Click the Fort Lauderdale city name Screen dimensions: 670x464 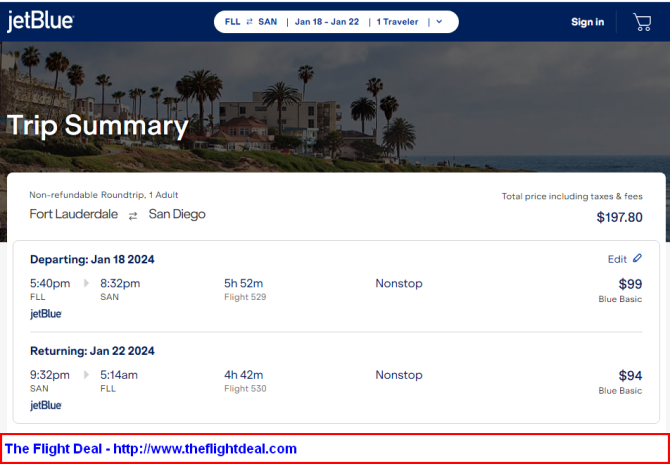tap(73, 214)
